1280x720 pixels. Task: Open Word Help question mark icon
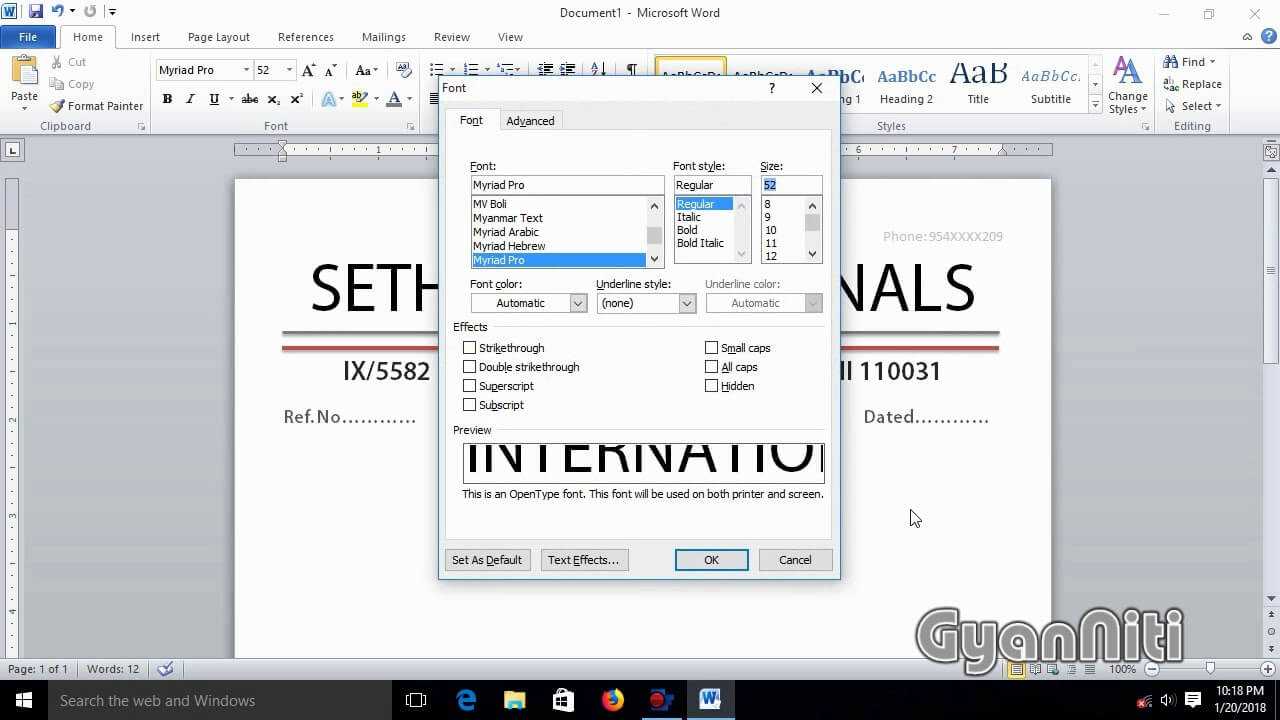click(x=1268, y=37)
